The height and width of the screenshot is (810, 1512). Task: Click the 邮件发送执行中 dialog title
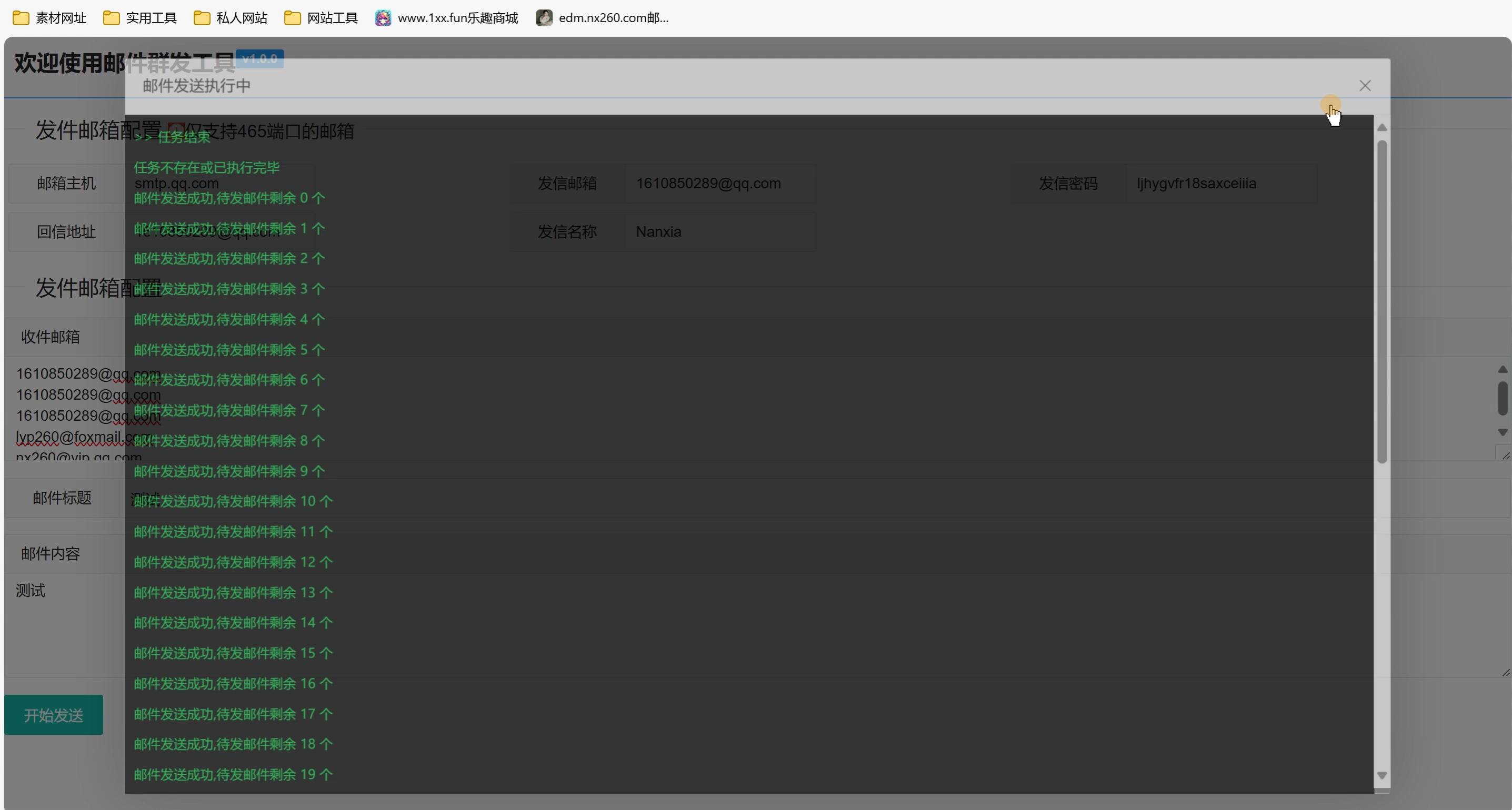197,86
